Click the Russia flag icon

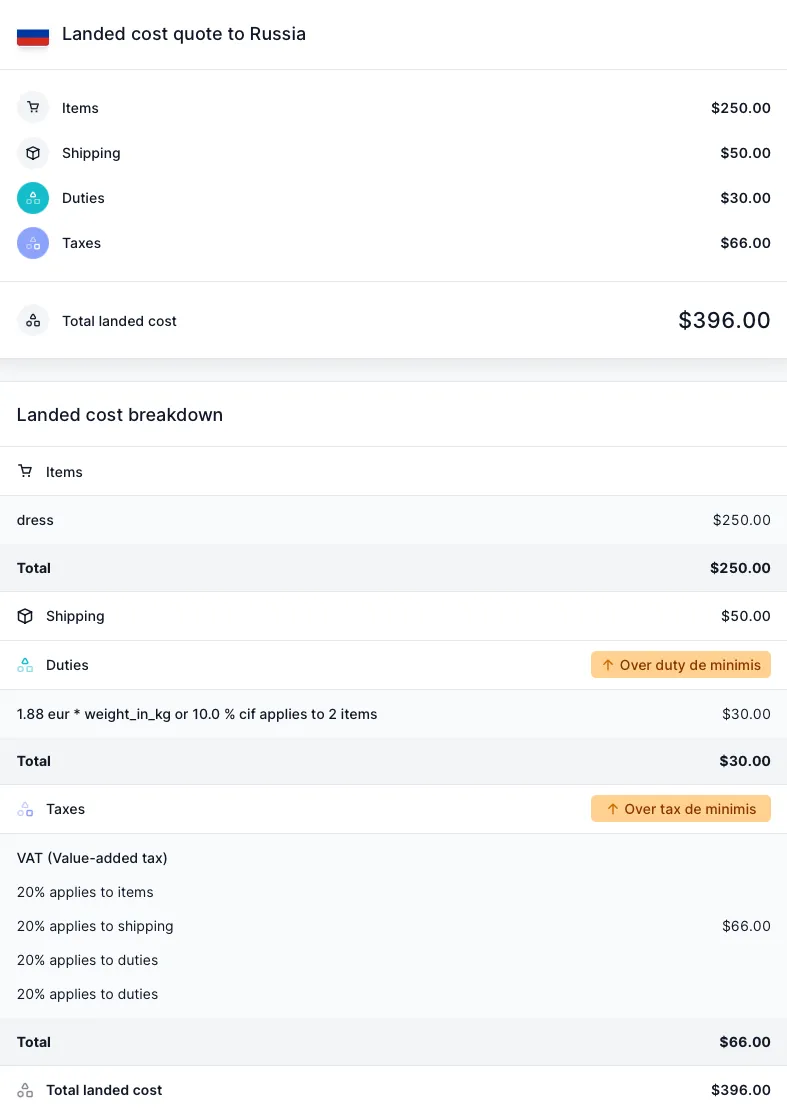tap(32, 34)
